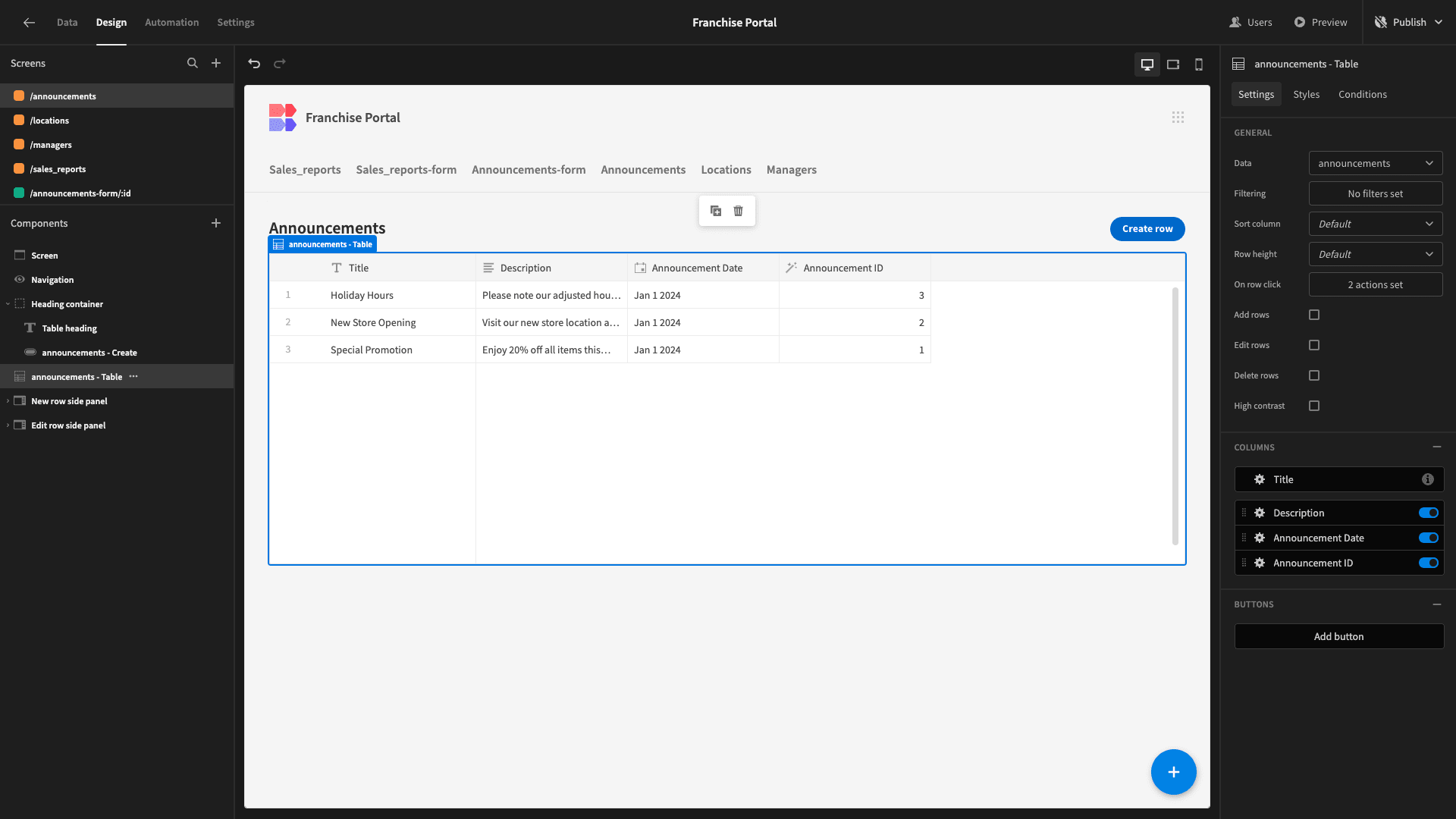Open the Data source dropdown
Viewport: 1456px width, 819px height.
(x=1376, y=164)
